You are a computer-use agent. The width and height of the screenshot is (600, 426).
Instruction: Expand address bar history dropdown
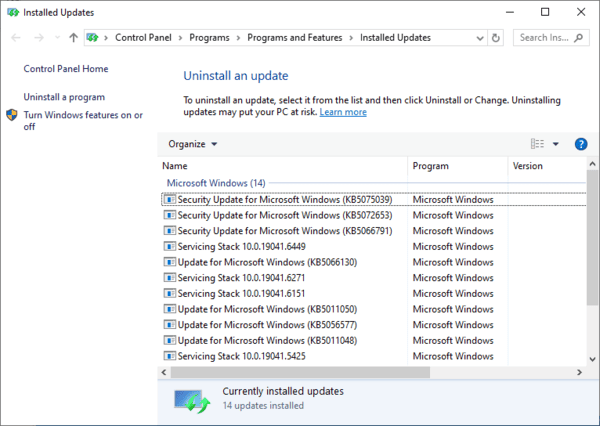(x=480, y=38)
